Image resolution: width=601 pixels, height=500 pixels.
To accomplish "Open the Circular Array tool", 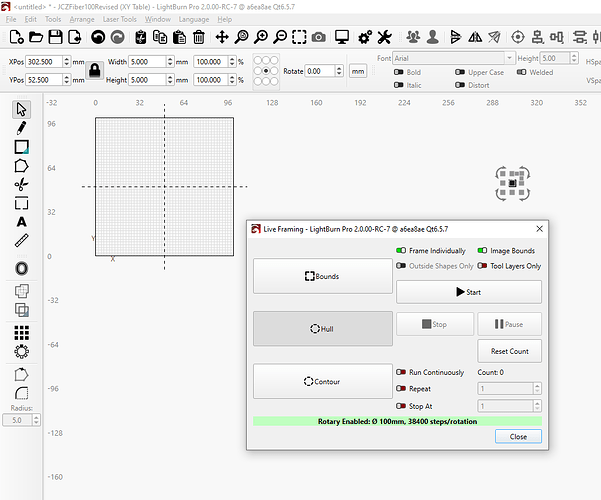I will [21, 351].
